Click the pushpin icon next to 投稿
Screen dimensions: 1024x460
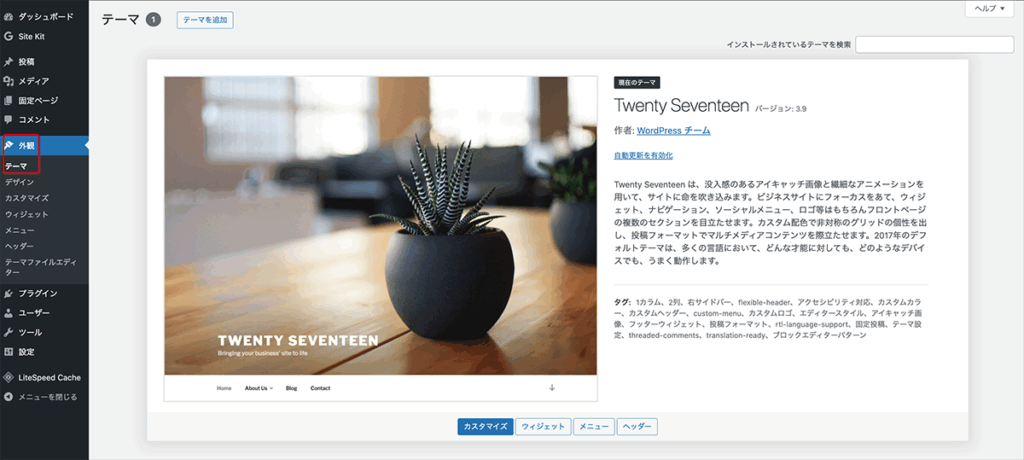9,62
